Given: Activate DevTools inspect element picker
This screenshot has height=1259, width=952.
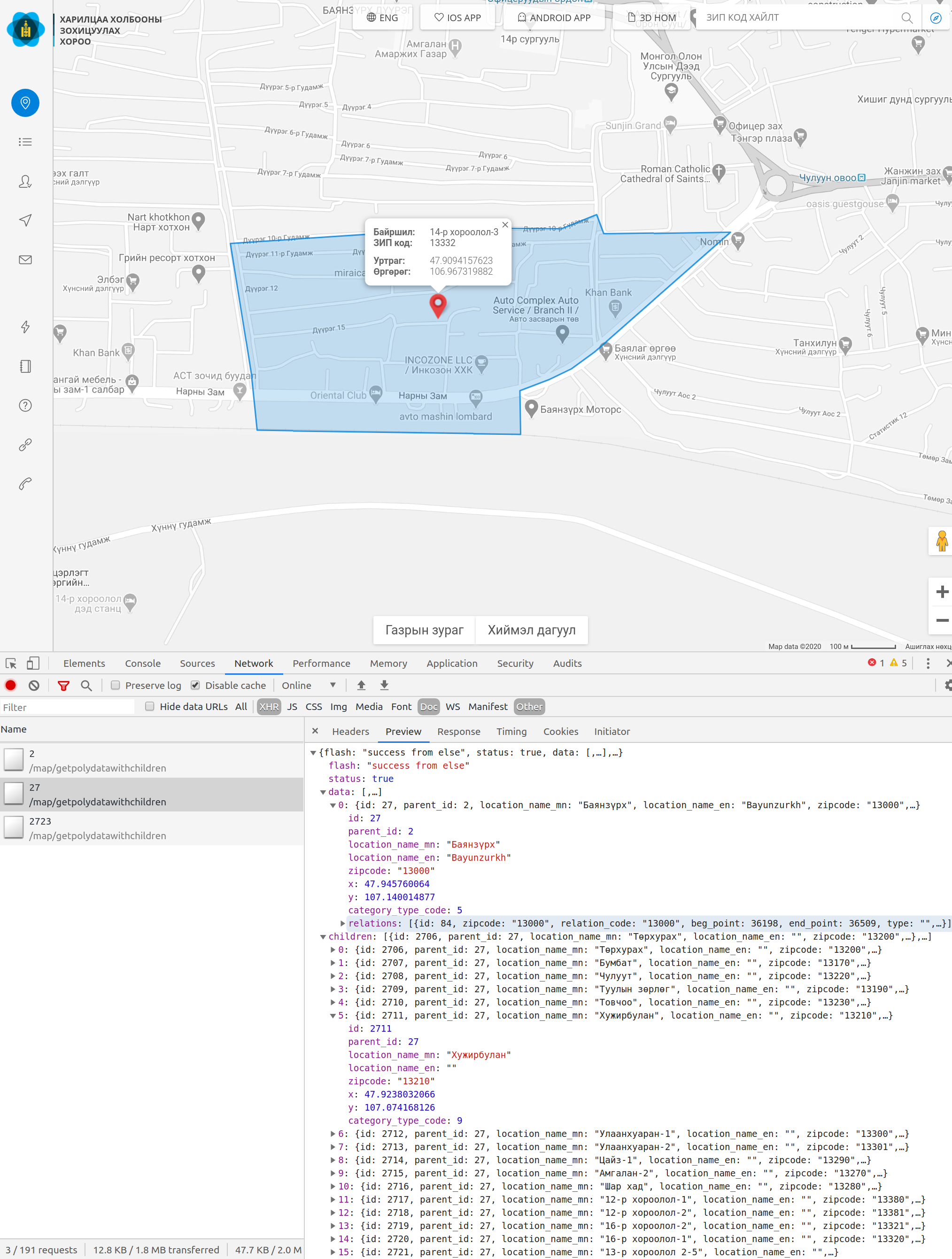Looking at the screenshot, I should 11,663.
